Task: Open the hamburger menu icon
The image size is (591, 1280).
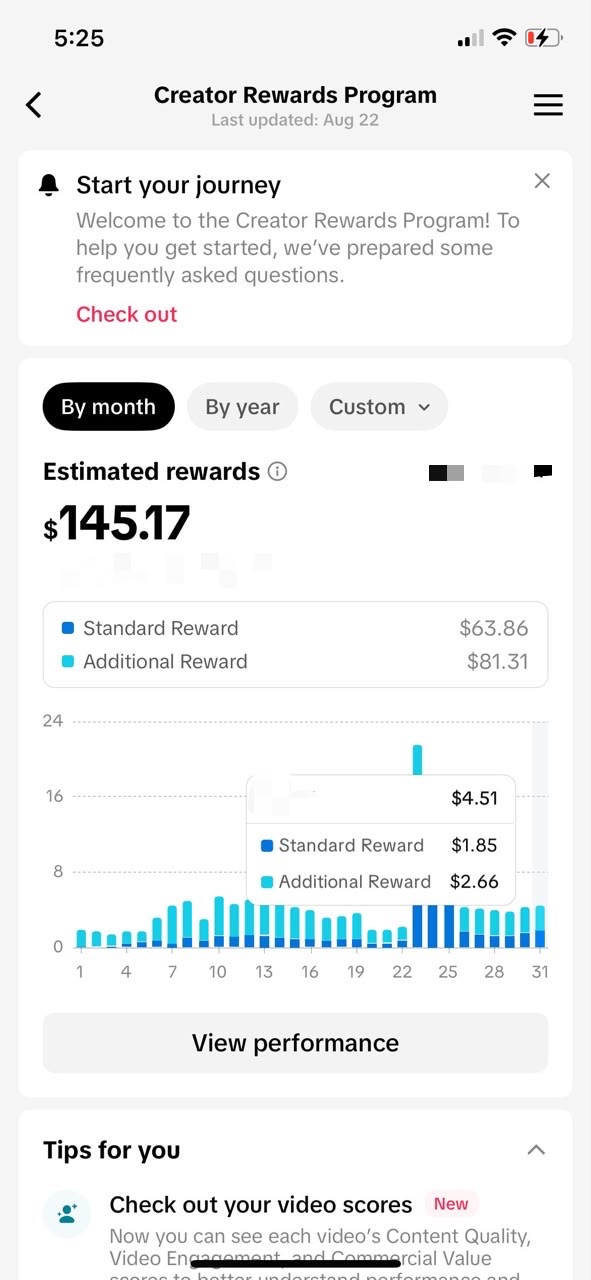Action: tap(548, 104)
